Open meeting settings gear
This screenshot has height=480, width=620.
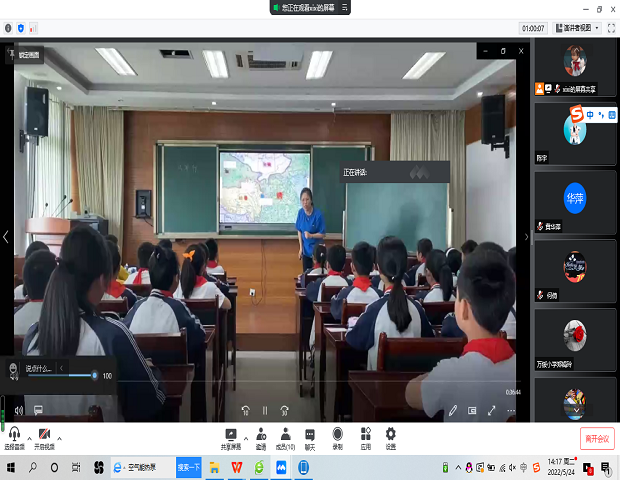391,439
